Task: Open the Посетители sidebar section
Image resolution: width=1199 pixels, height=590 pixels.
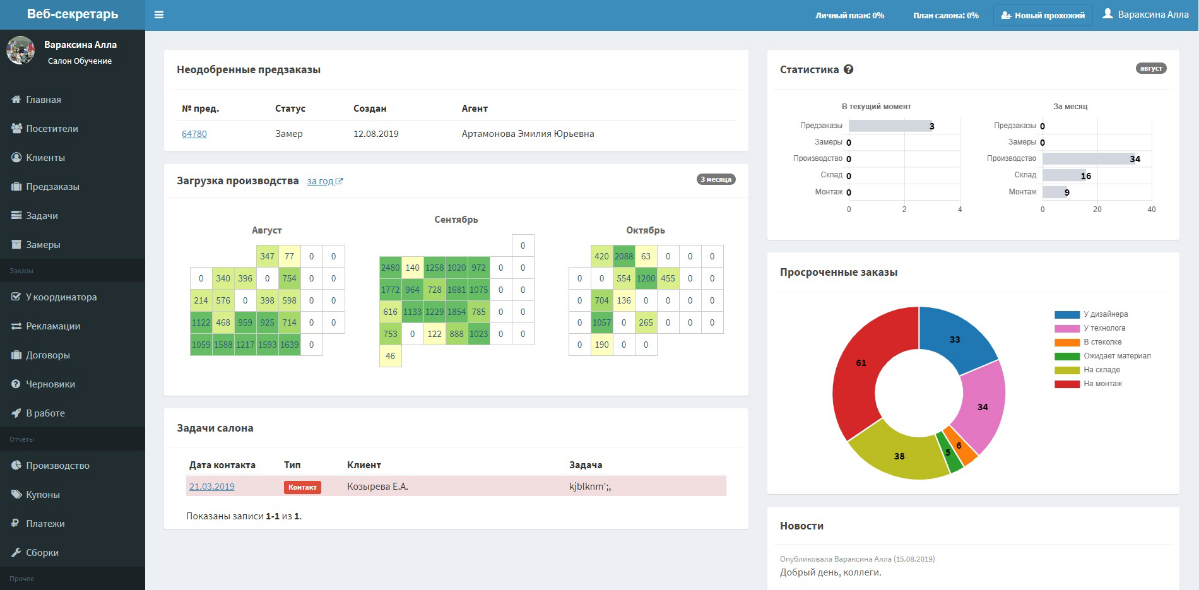Action: (x=51, y=129)
